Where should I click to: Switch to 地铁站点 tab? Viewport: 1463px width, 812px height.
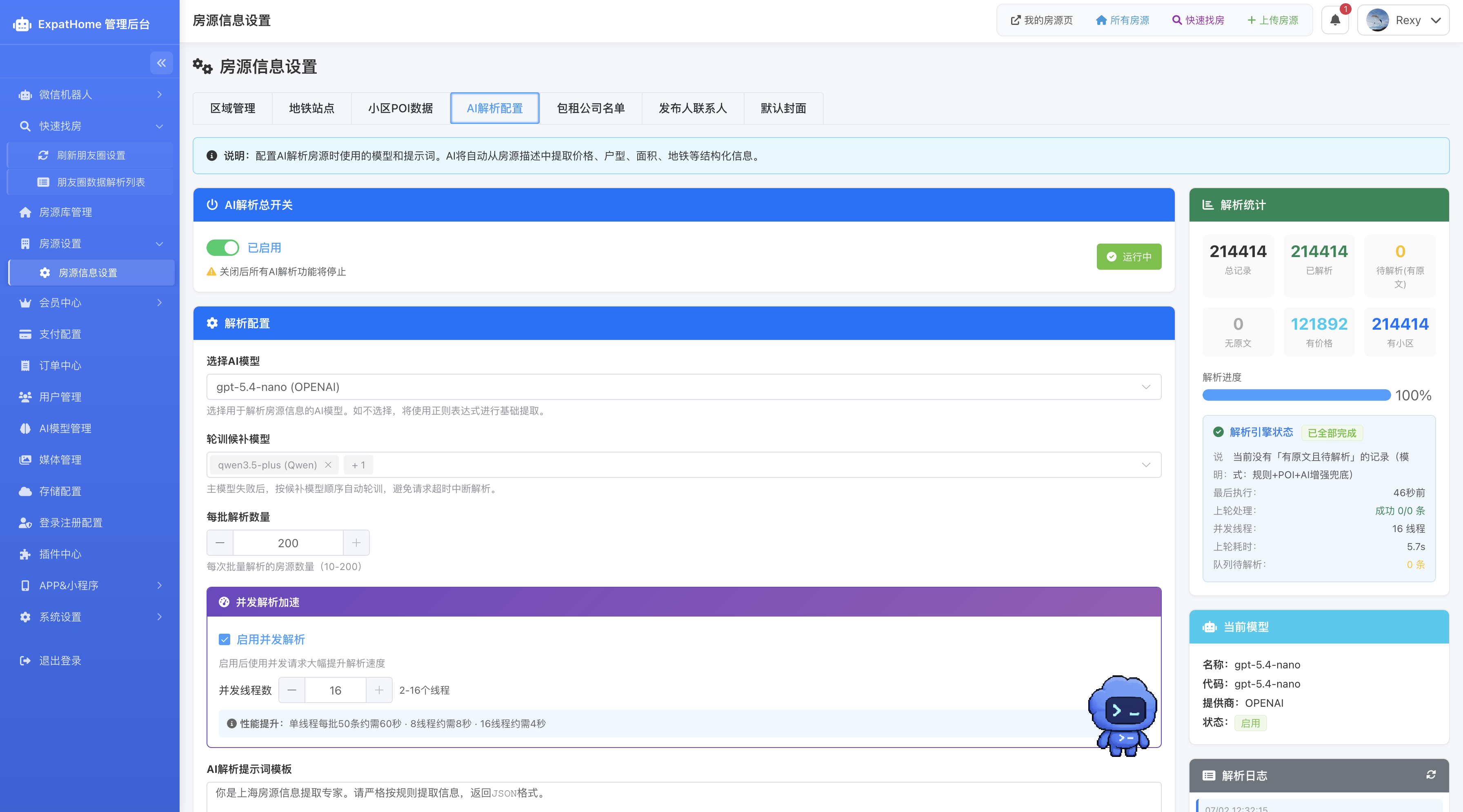click(x=312, y=108)
